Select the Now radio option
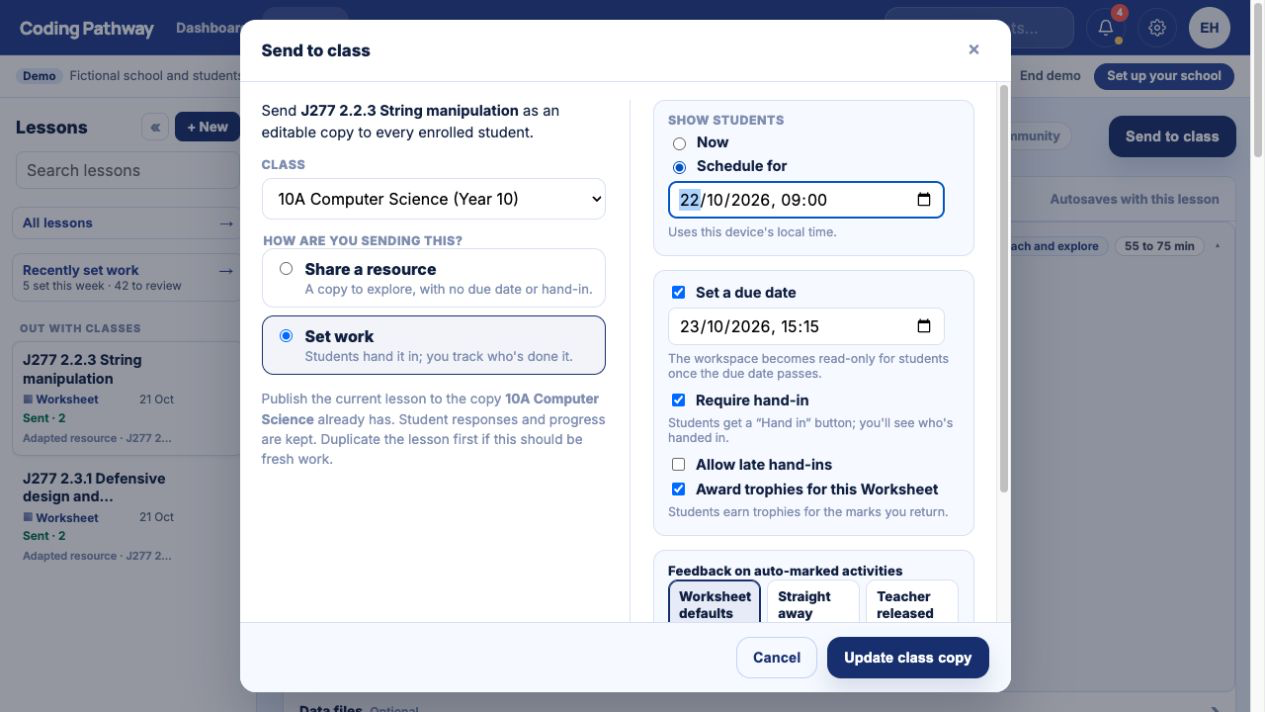Screen dimensions: 1265x712 click(x=680, y=143)
